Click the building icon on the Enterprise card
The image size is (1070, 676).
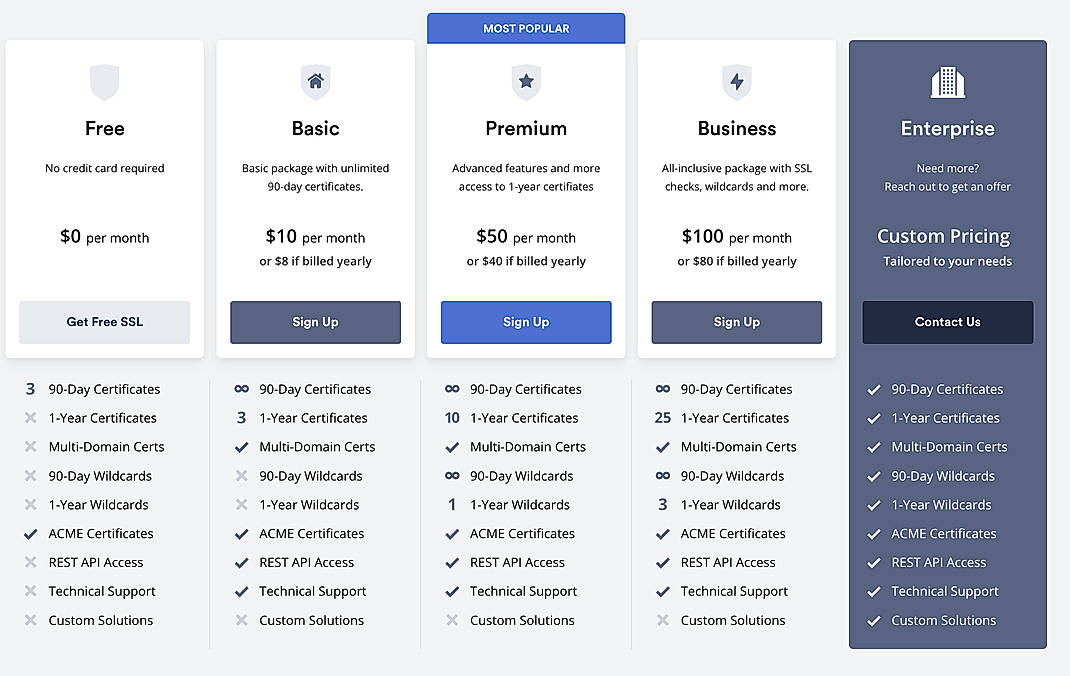click(947, 82)
